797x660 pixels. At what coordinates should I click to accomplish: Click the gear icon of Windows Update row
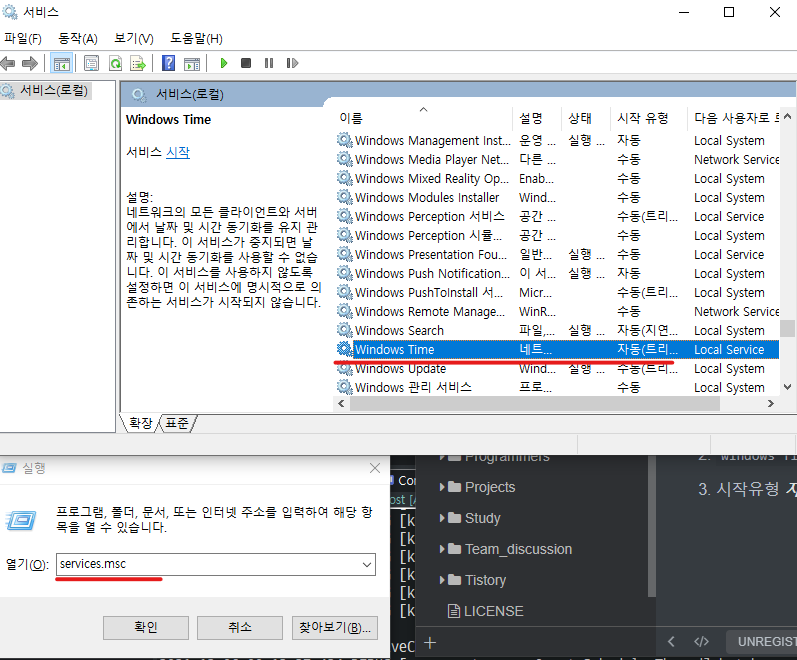(345, 368)
